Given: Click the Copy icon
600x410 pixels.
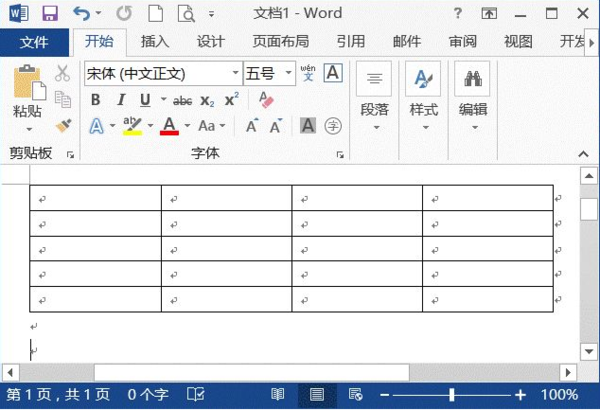Looking at the screenshot, I should [x=63, y=99].
